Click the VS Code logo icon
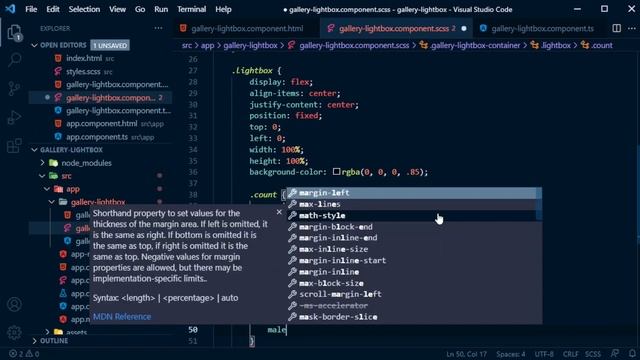Image resolution: width=640 pixels, height=360 pixels. pyautogui.click(x=10, y=9)
